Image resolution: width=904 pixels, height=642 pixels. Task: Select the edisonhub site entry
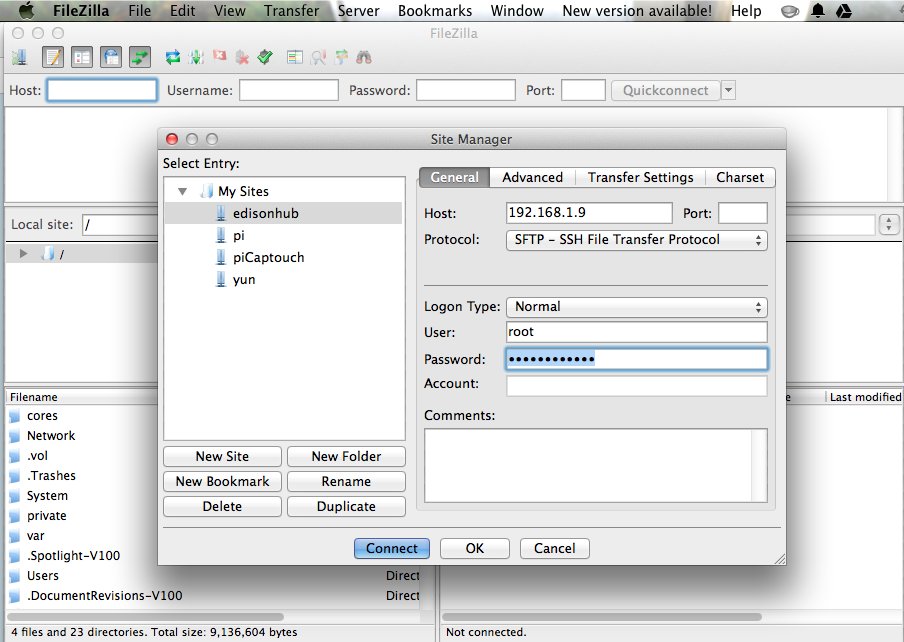(x=283, y=213)
